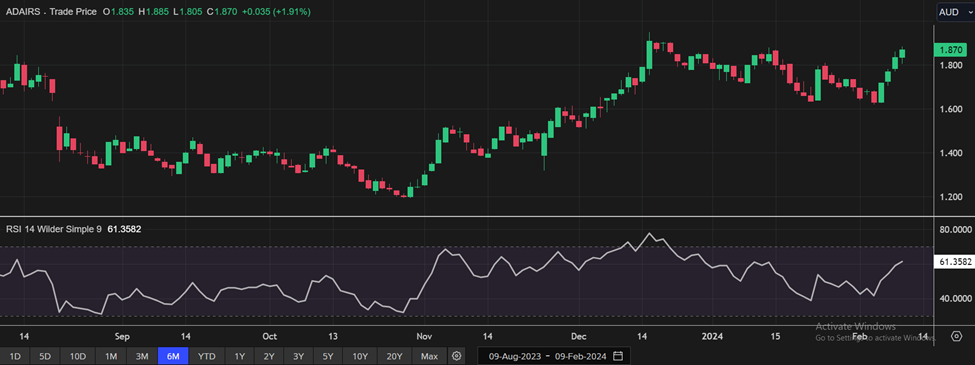Image resolution: width=975 pixels, height=365 pixels.
Task: Click the calendar icon in date range
Action: click(x=617, y=356)
